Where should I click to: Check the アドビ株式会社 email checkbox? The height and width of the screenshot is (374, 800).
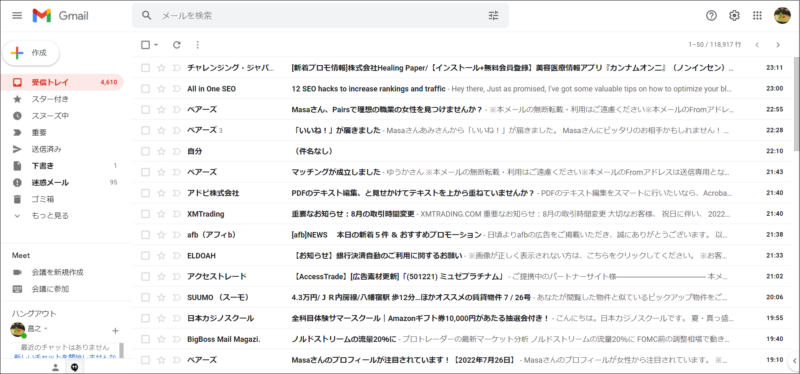point(145,193)
